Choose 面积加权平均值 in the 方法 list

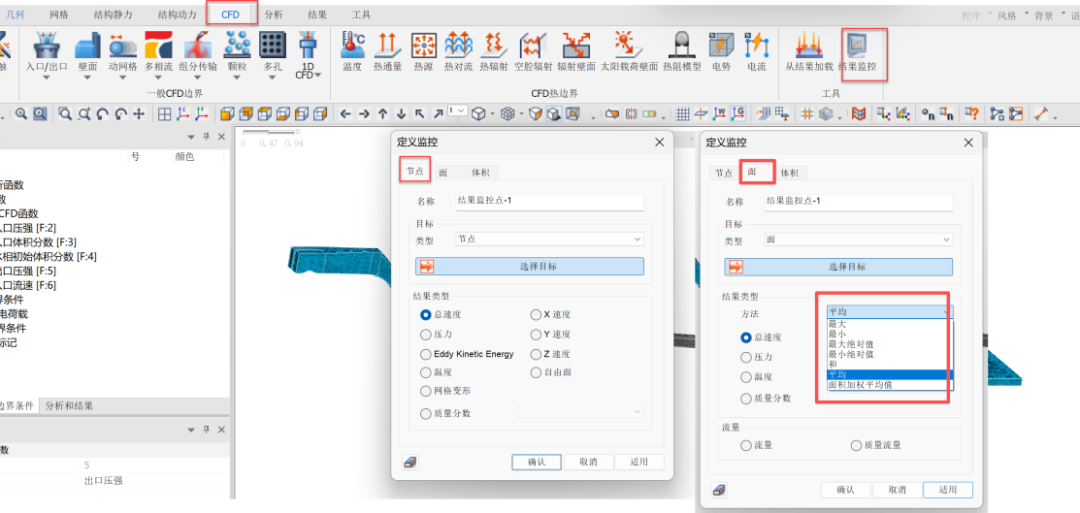(x=890, y=385)
